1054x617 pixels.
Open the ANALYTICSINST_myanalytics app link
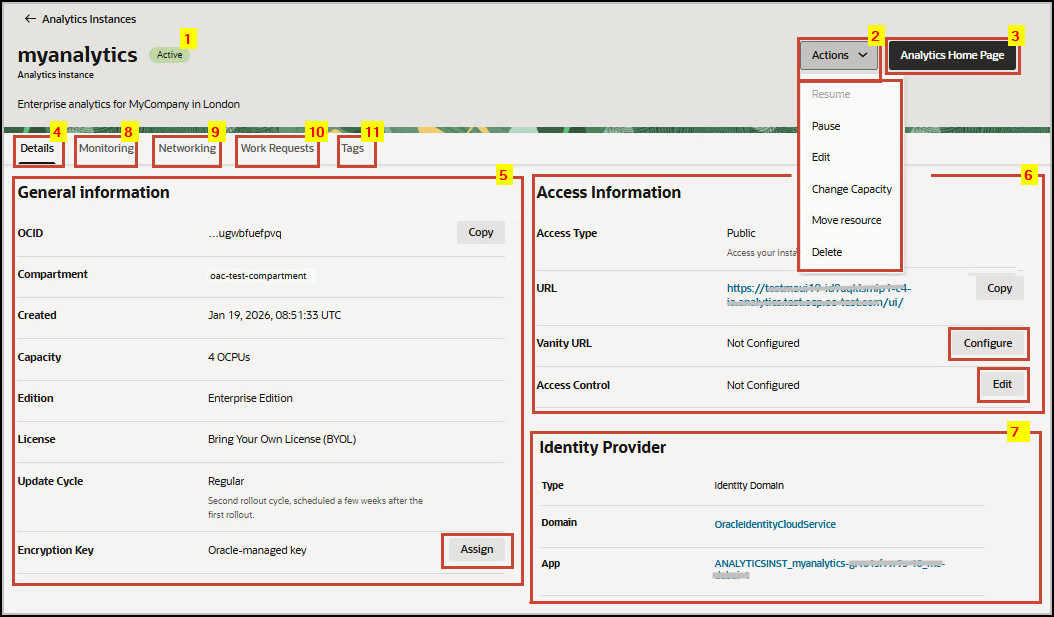(829, 569)
